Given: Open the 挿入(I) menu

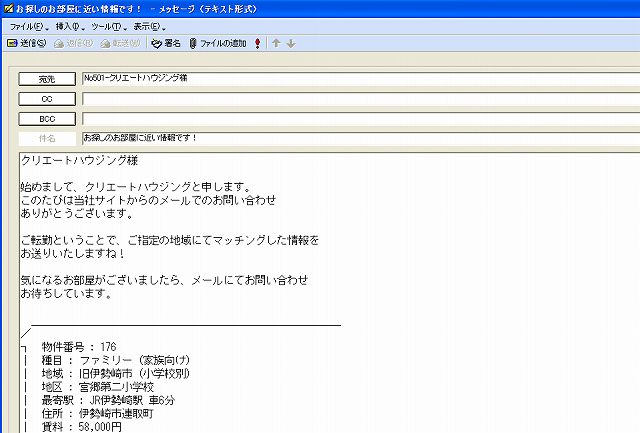Looking at the screenshot, I should tap(70, 27).
